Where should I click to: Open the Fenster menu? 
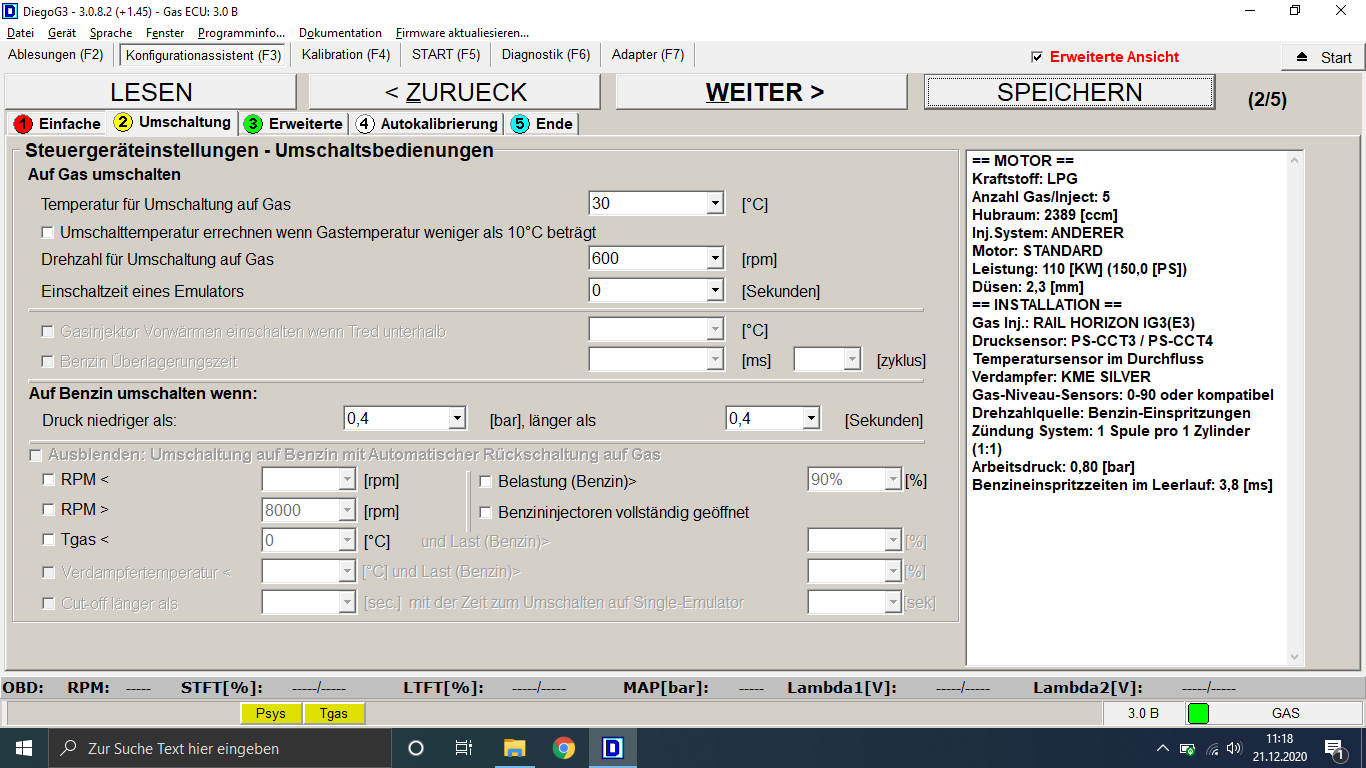(165, 33)
